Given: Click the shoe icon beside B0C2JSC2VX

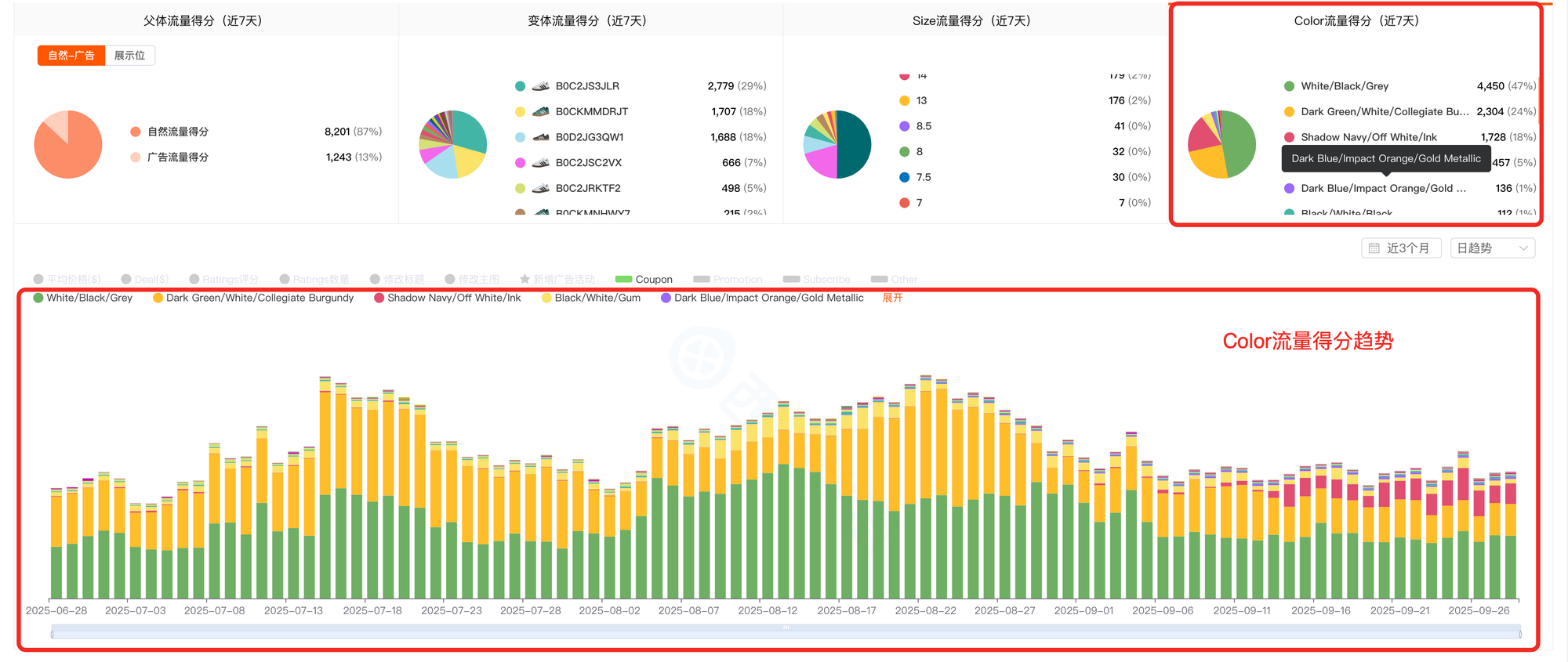Looking at the screenshot, I should [x=540, y=163].
